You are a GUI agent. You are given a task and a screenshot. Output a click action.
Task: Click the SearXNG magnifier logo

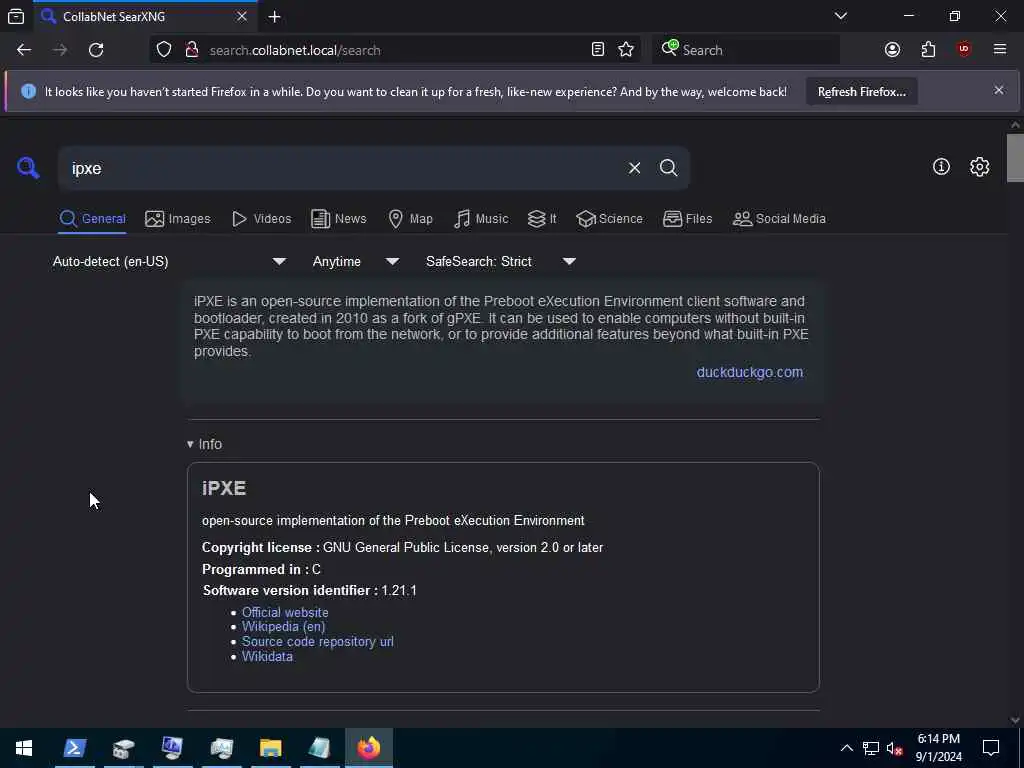[28, 168]
